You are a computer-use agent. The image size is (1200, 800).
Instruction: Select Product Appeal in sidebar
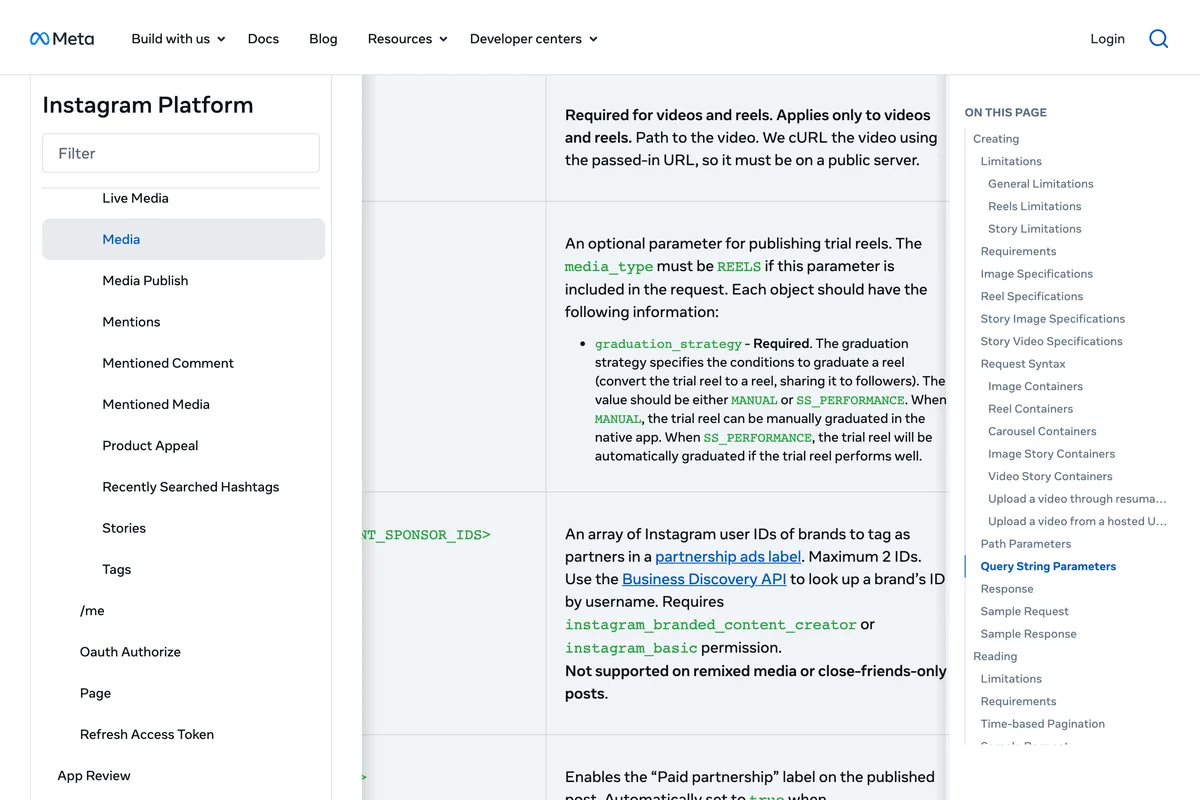pyautogui.click(x=150, y=446)
